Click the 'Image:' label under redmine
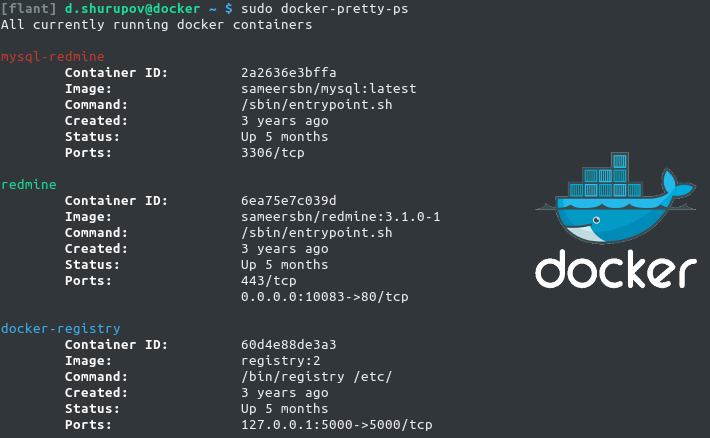Image resolution: width=710 pixels, height=438 pixels. pyautogui.click(x=88, y=217)
